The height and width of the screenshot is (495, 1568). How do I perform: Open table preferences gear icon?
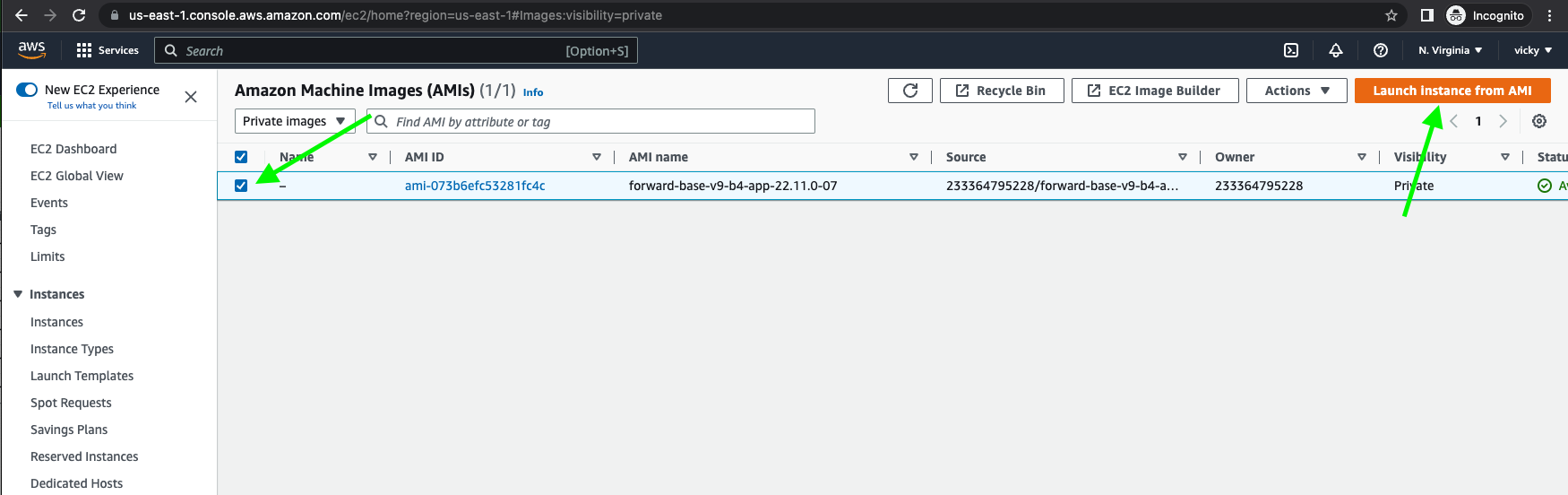pos(1539,121)
